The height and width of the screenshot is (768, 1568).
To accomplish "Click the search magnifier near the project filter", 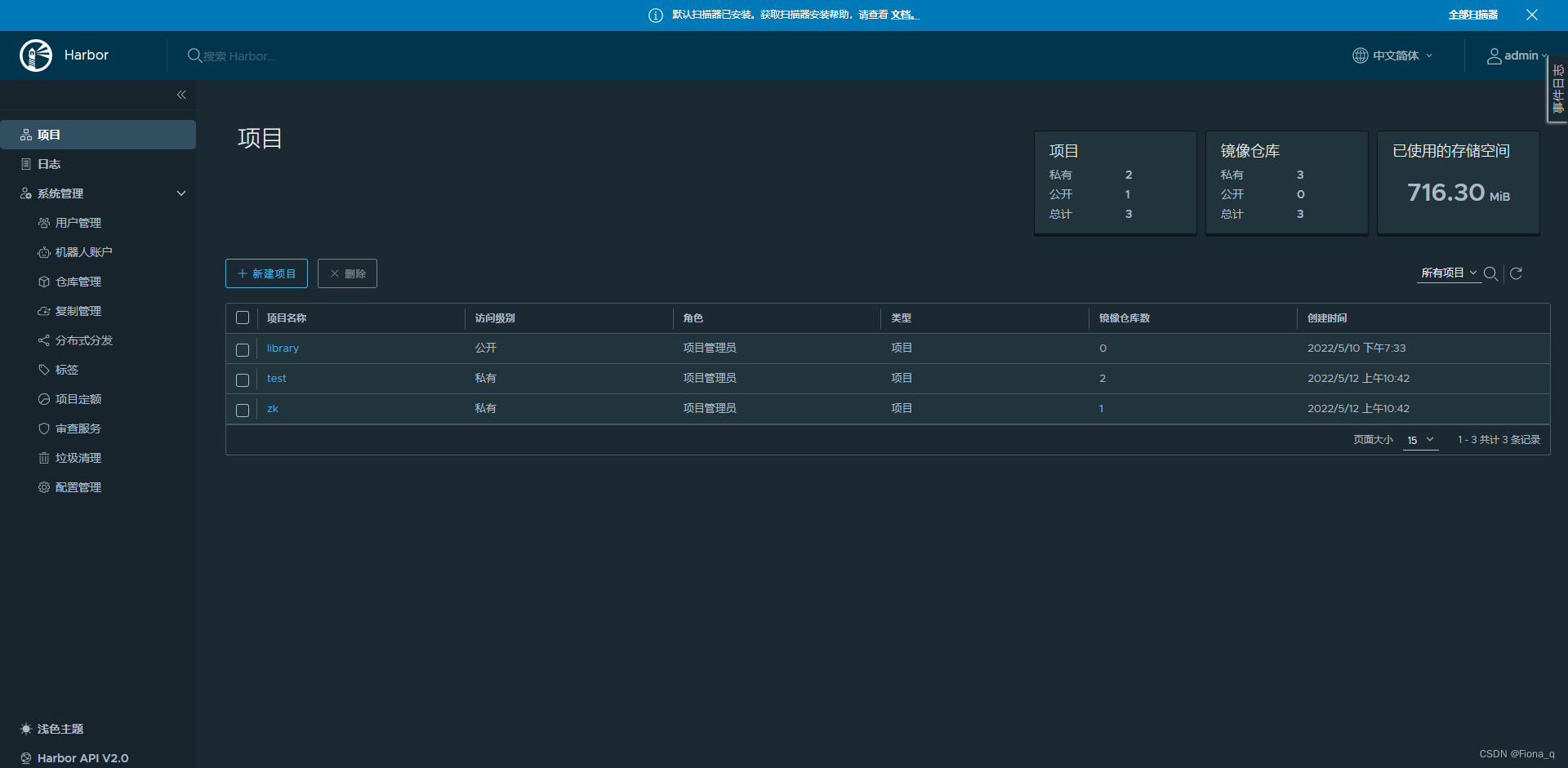I will tap(1492, 273).
